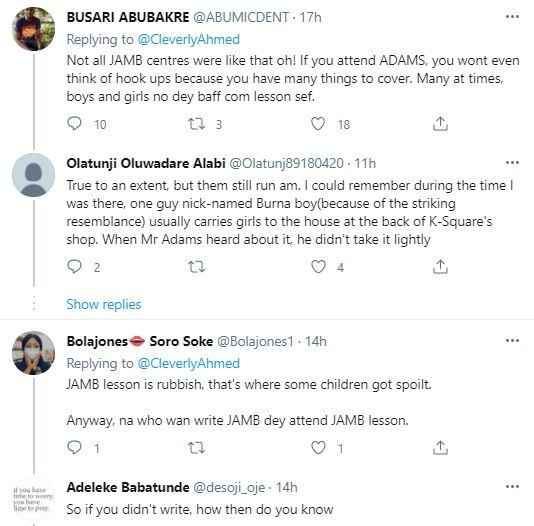Retweet Olatunji Oluwadare Alabi's tweet
This screenshot has height=526, width=534.
[197, 267]
